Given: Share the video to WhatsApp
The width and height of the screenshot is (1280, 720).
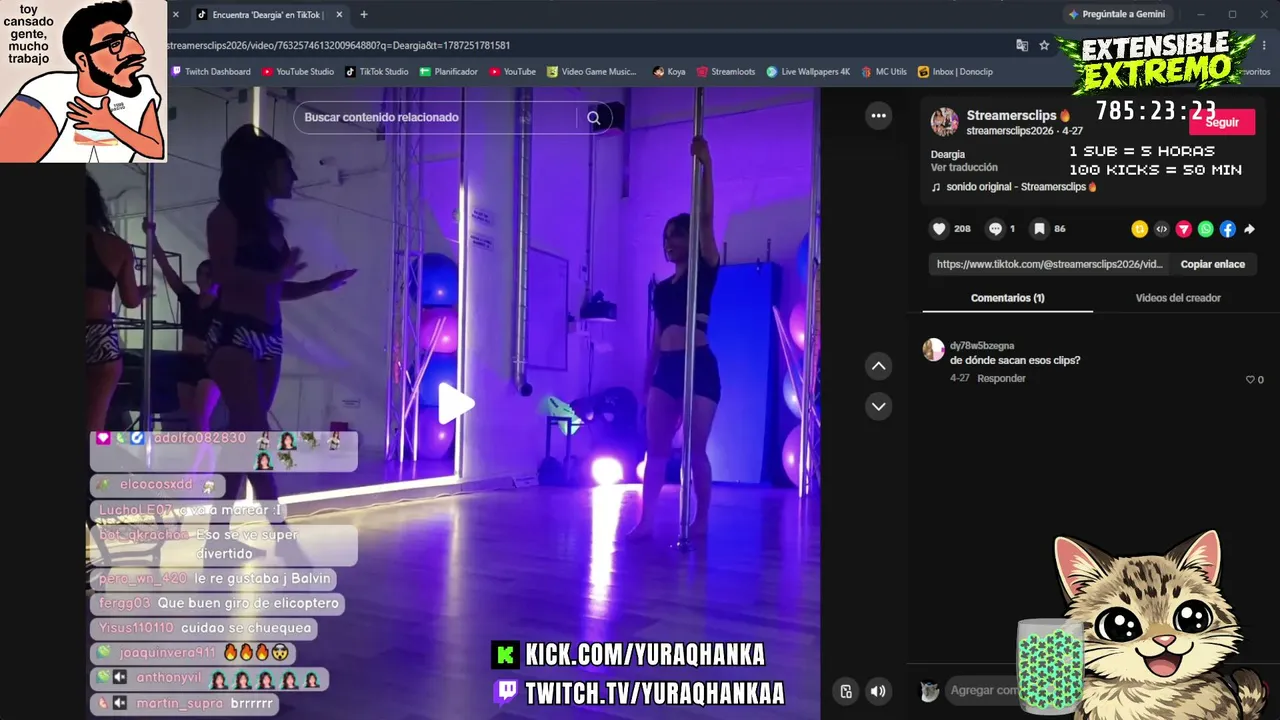Looking at the screenshot, I should point(1205,229).
